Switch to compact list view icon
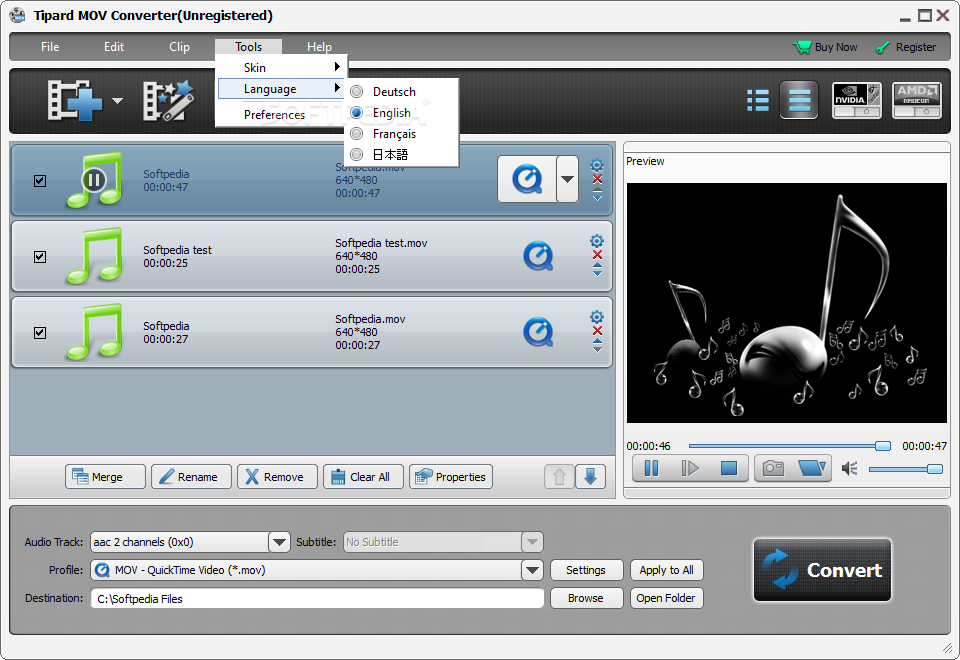 (758, 100)
